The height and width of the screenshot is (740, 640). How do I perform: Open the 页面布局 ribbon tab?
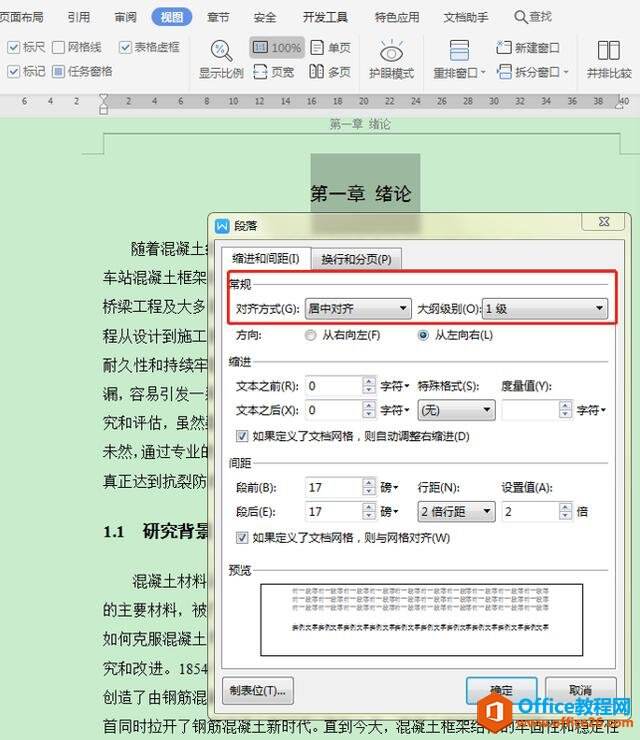(21, 17)
